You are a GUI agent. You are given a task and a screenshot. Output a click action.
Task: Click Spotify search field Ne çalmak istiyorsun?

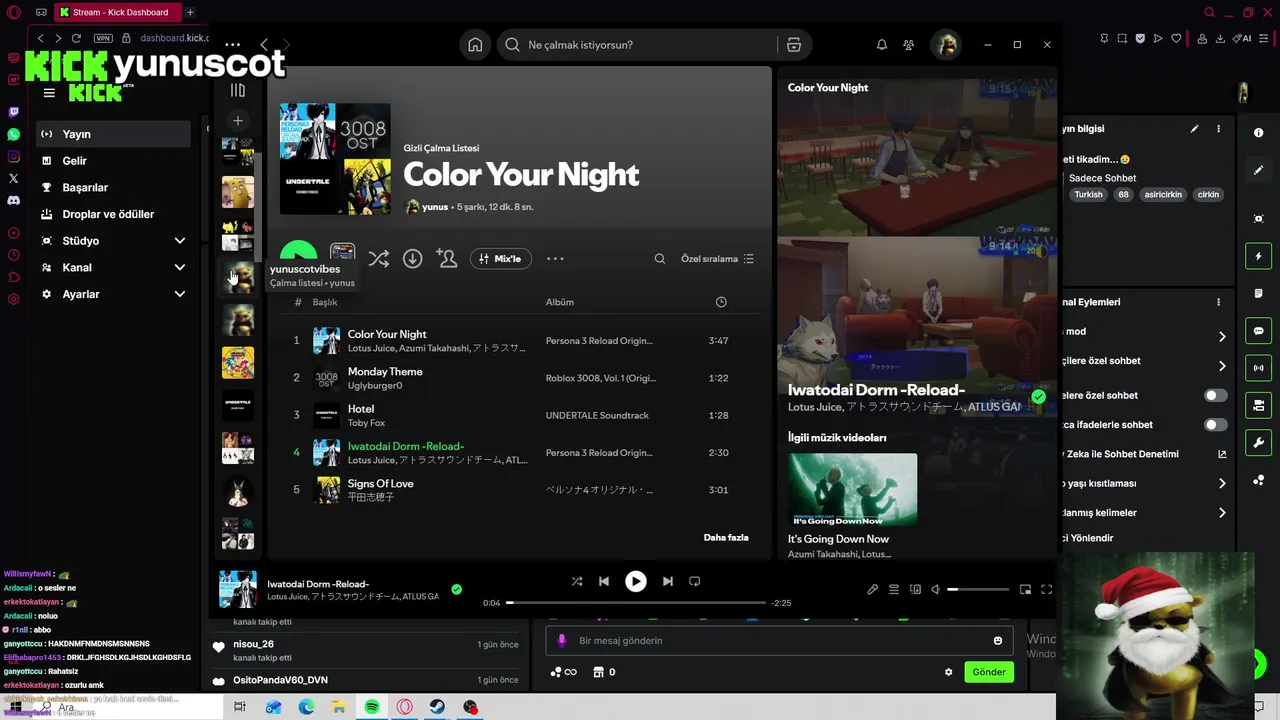click(x=640, y=45)
